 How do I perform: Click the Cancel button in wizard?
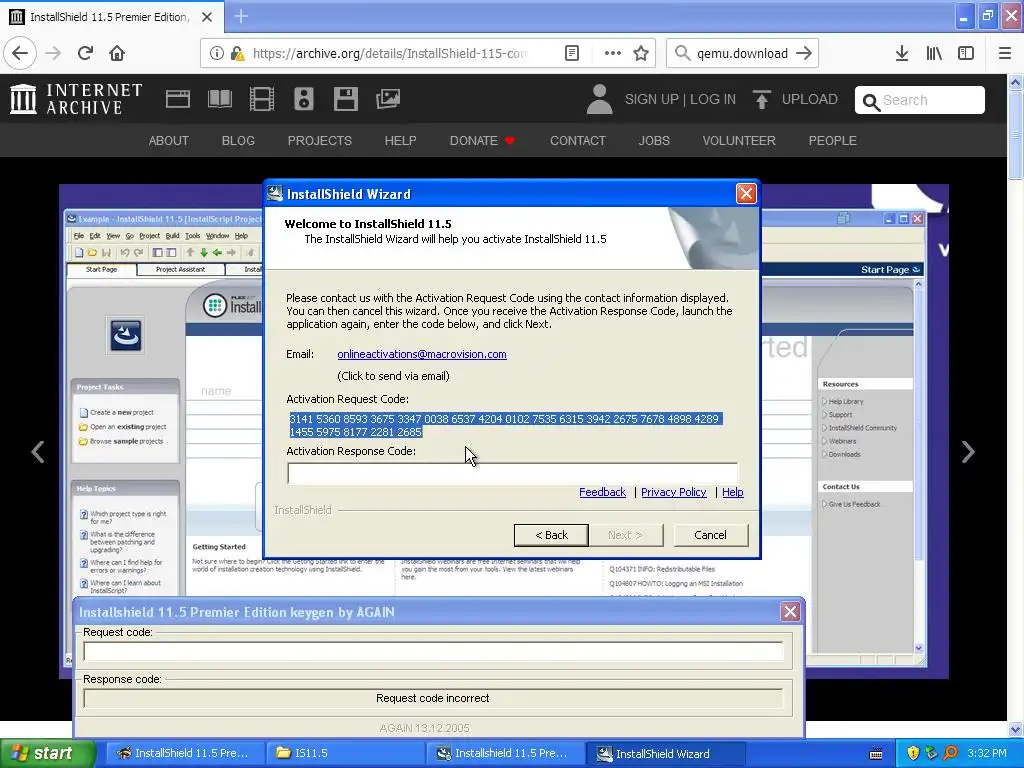(x=711, y=535)
